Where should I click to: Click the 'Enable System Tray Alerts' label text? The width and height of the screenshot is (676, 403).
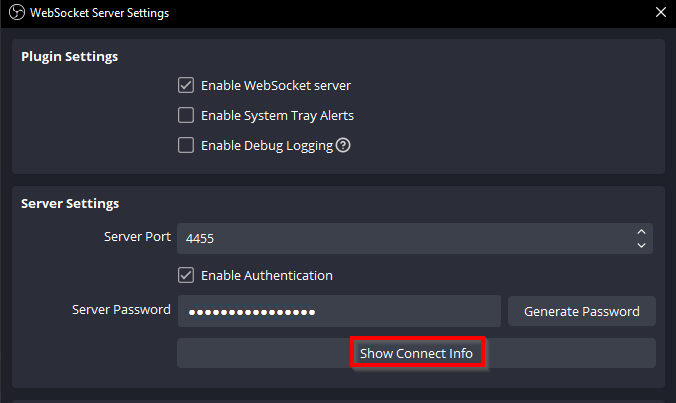(x=277, y=115)
